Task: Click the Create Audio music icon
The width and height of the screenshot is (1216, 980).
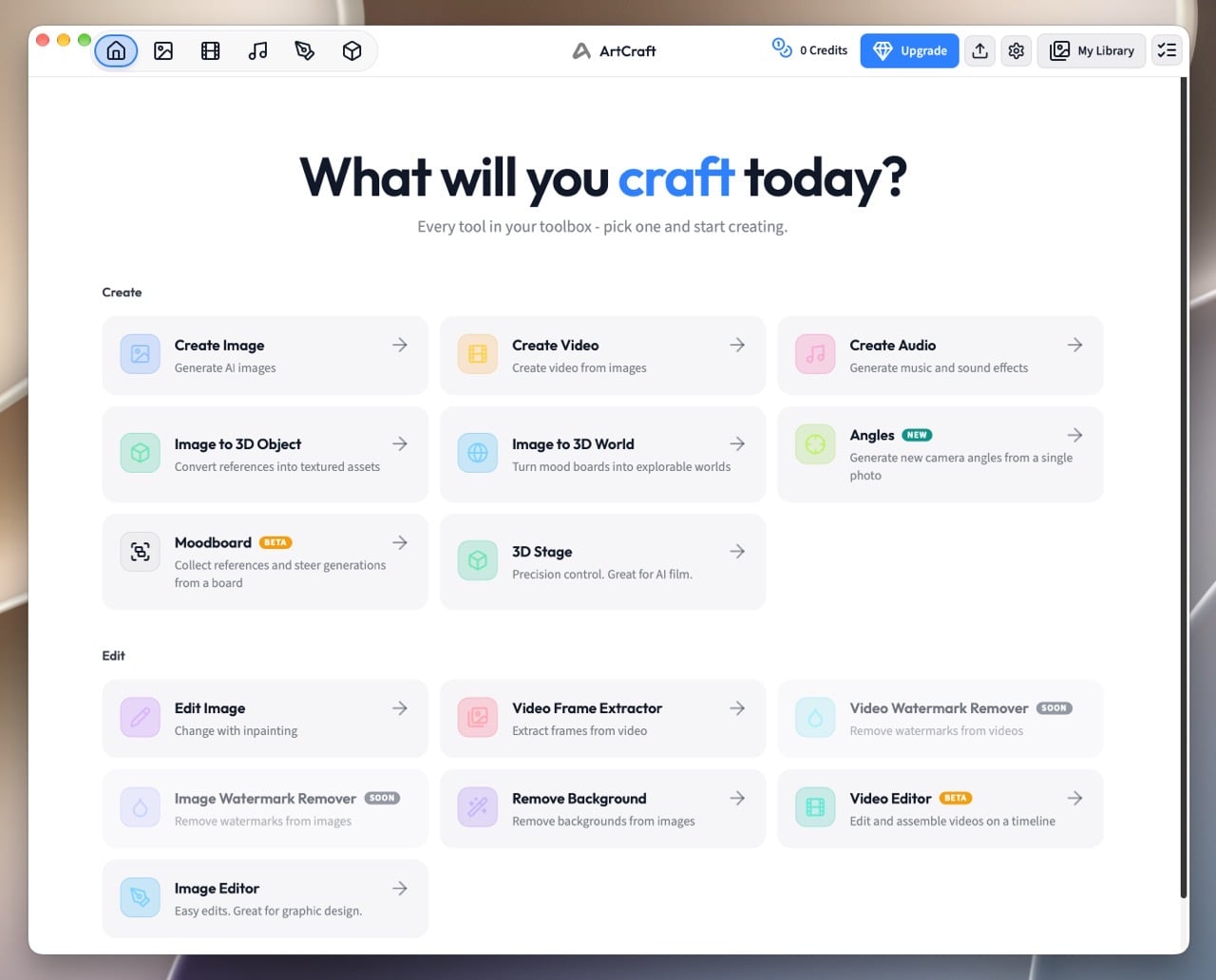Action: pos(815,355)
